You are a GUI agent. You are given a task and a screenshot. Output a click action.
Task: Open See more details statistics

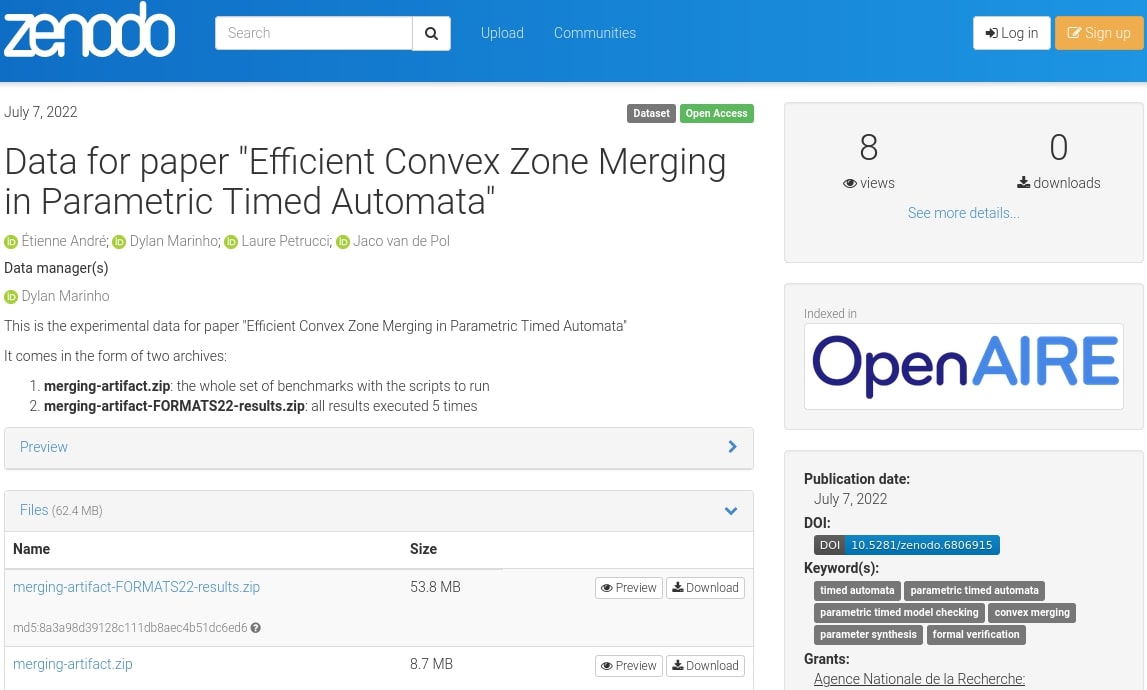pos(963,213)
